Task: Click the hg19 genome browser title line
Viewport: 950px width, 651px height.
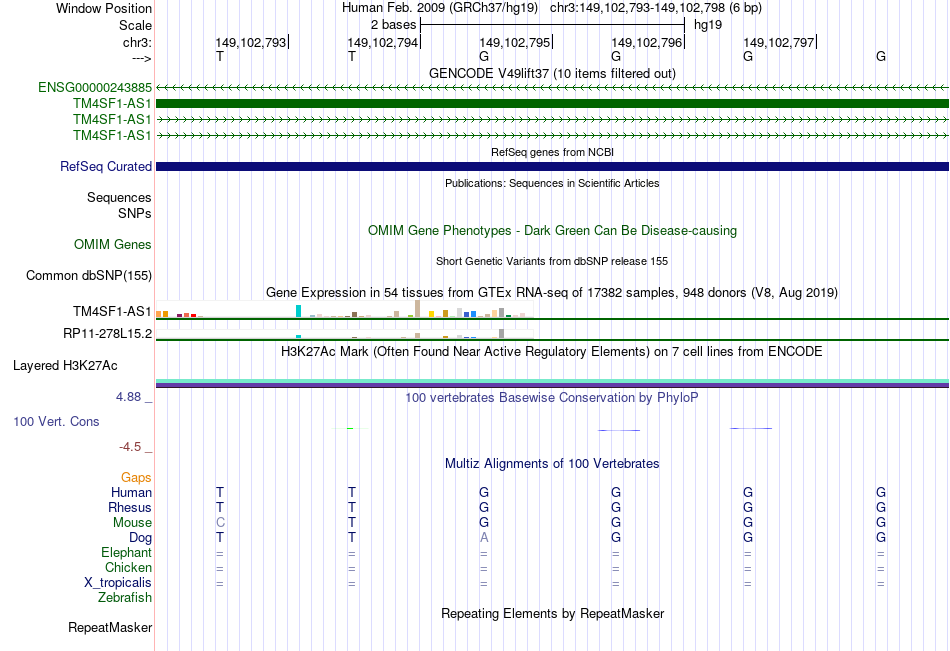Action: 552,8
